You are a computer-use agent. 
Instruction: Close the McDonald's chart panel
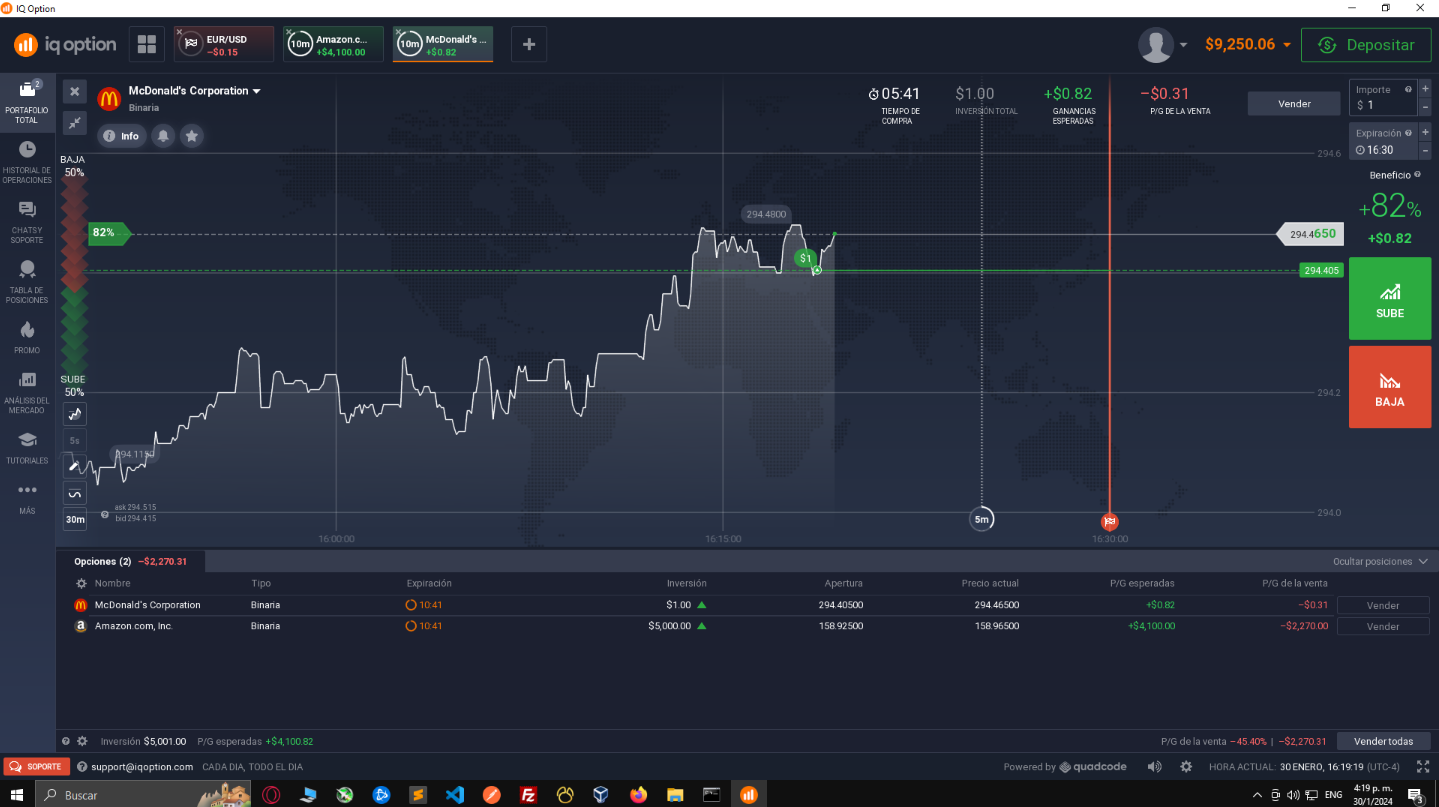(x=75, y=92)
